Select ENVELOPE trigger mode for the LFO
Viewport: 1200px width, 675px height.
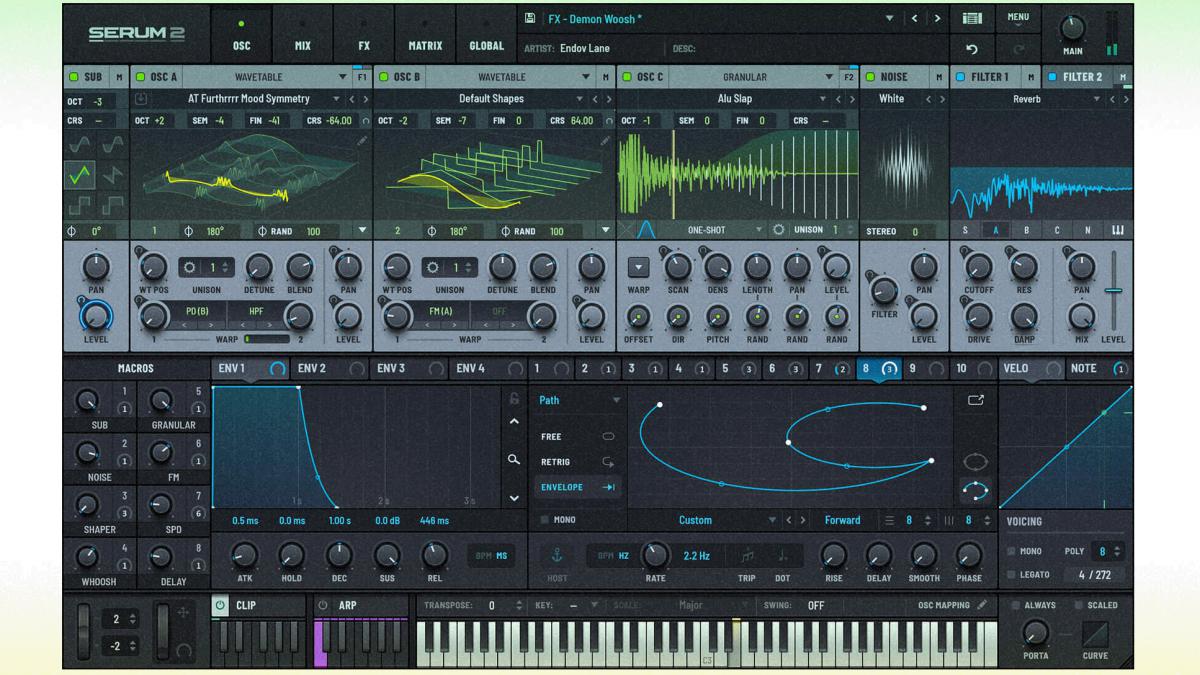[x=560, y=487]
